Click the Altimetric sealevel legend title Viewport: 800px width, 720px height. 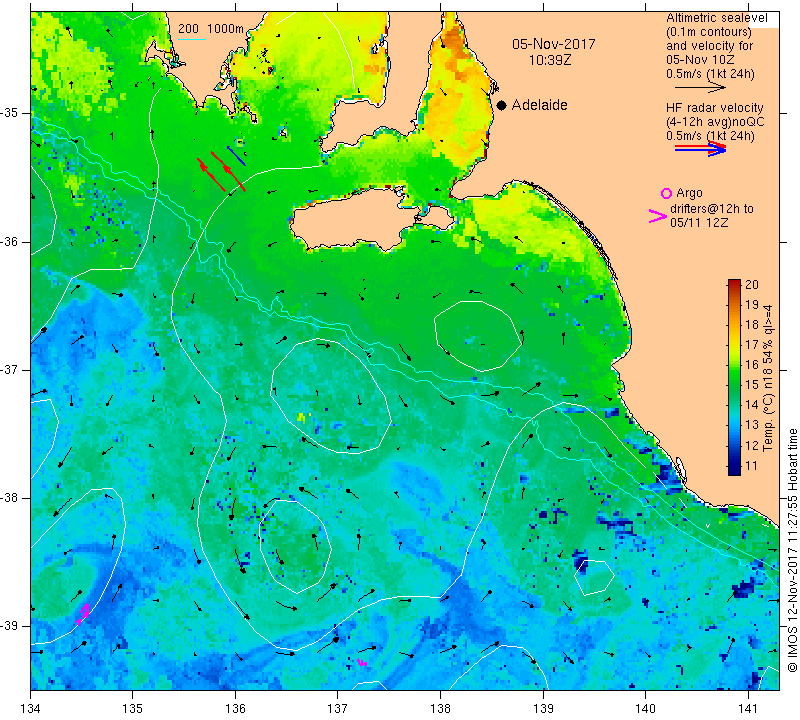tap(716, 18)
